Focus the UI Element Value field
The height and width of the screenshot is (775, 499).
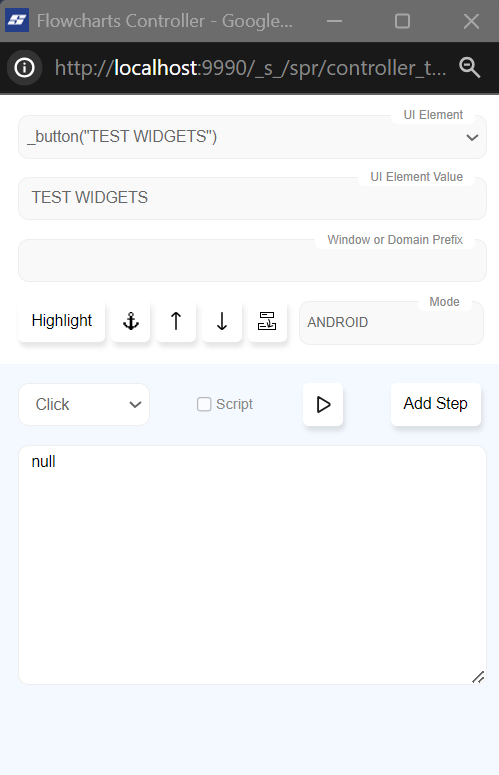[x=252, y=198]
